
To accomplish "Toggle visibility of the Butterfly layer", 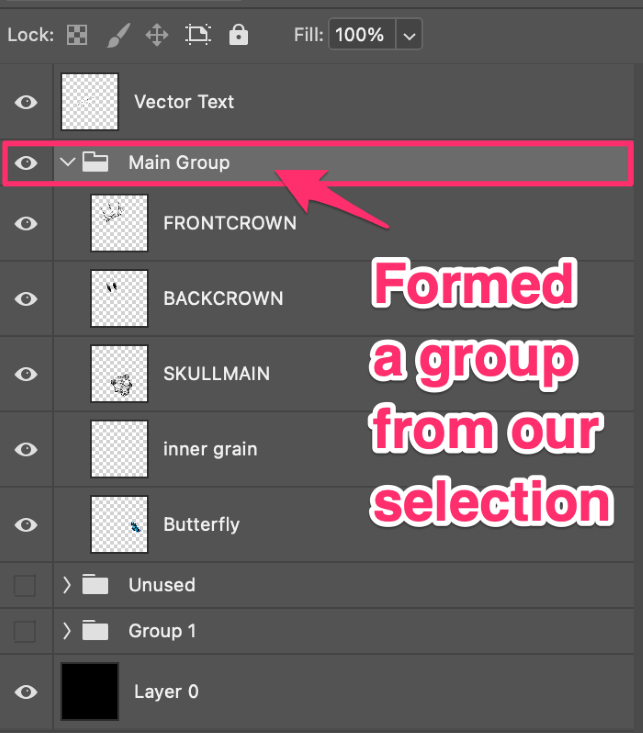I will [x=26, y=525].
